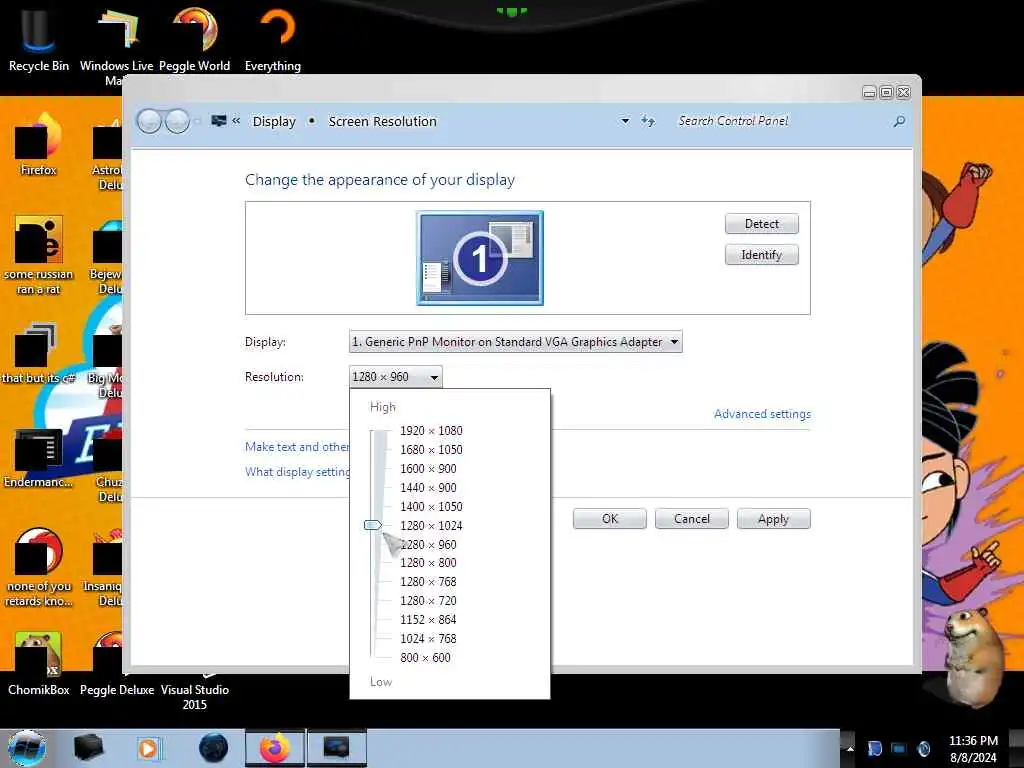Click the Control Panel address bar icon
The image size is (1024, 768).
(x=219, y=121)
